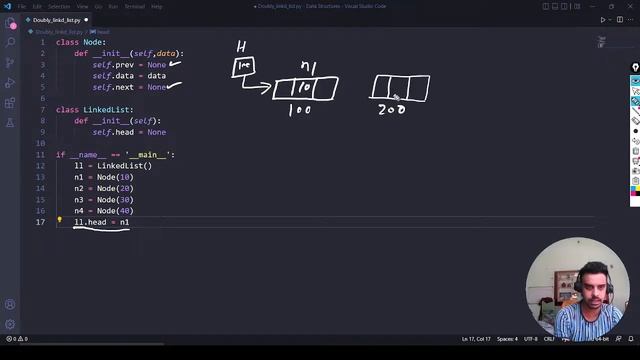
Task: Select the line tool in drawing toolbar
Action: [x=635, y=111]
